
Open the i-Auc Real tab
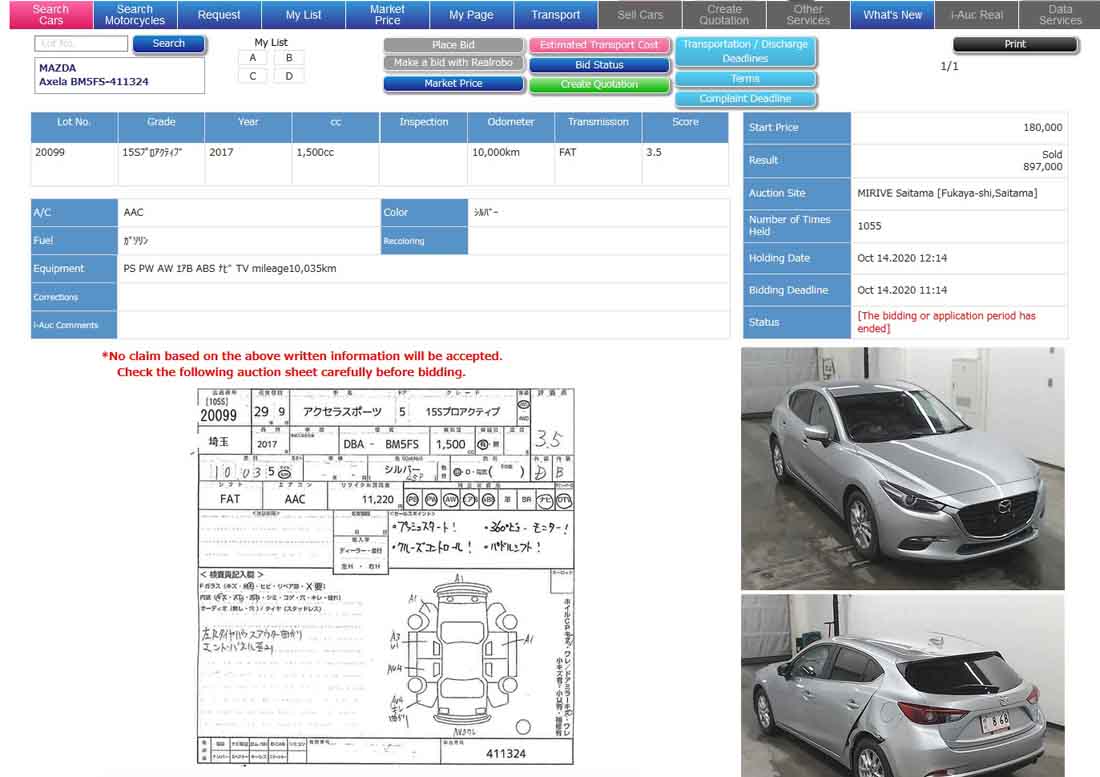(x=977, y=15)
